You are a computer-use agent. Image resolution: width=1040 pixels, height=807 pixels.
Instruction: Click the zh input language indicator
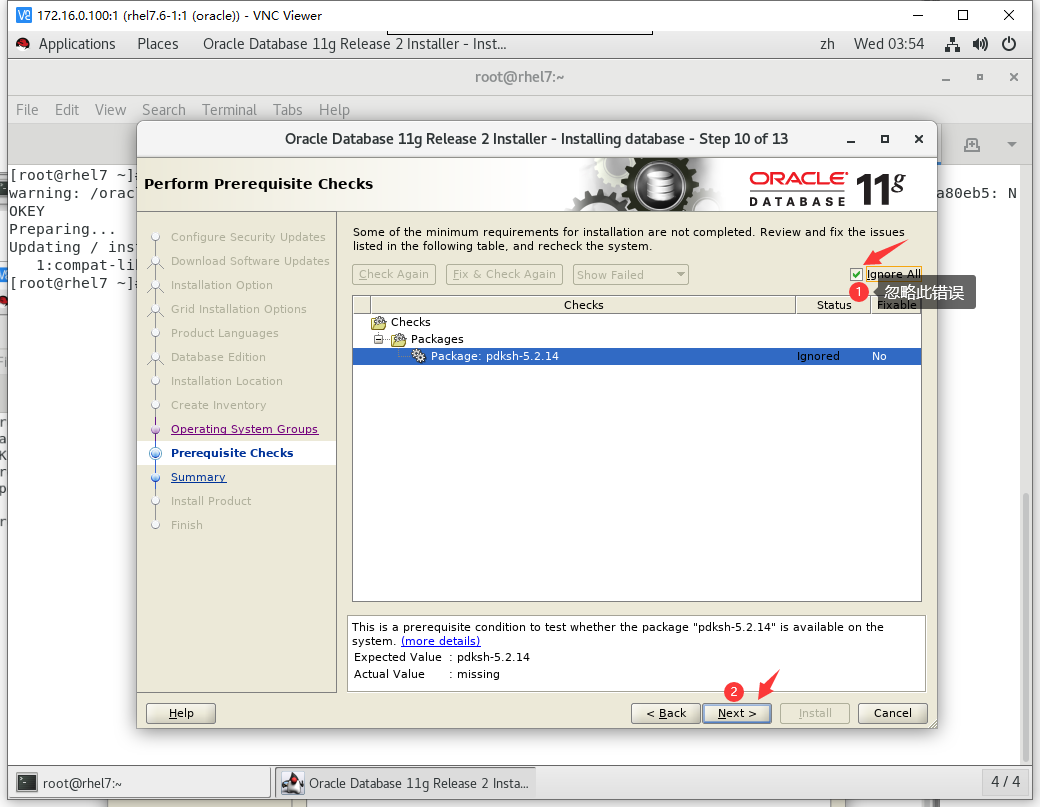(x=827, y=44)
